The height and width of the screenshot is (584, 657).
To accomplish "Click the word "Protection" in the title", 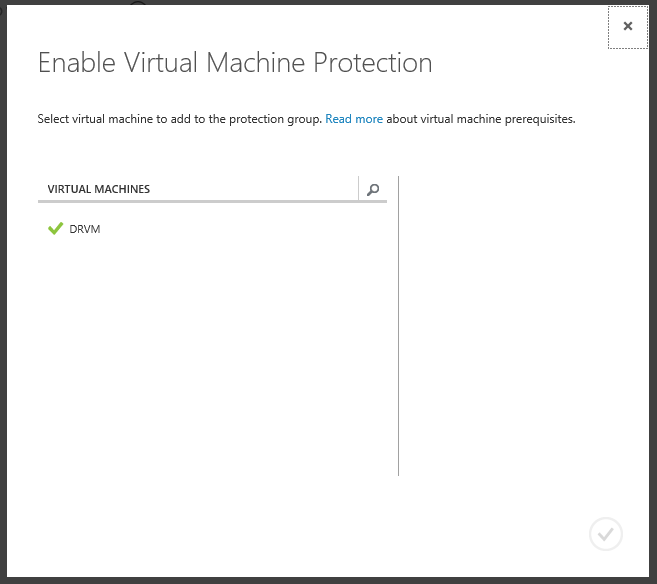I will coord(373,63).
